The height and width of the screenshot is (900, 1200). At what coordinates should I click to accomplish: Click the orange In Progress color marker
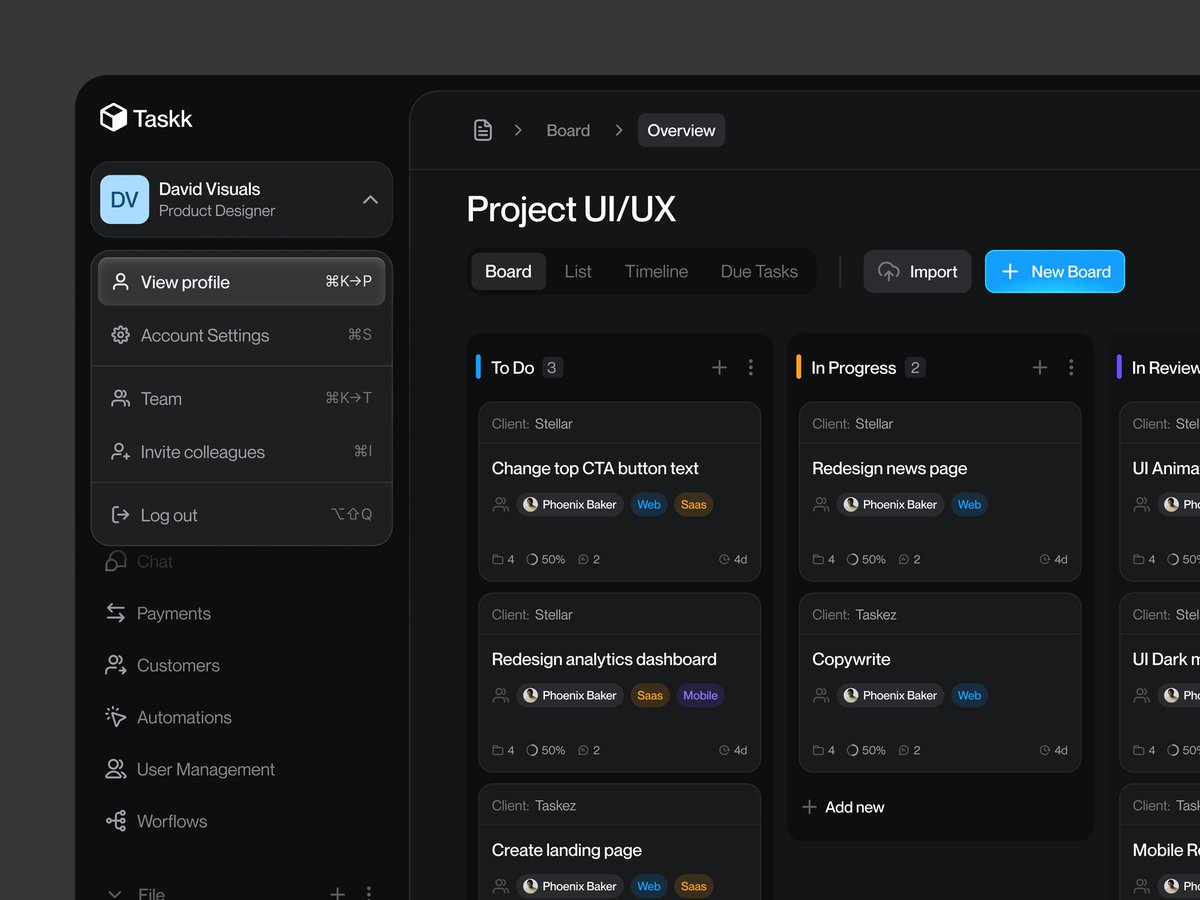click(x=799, y=367)
